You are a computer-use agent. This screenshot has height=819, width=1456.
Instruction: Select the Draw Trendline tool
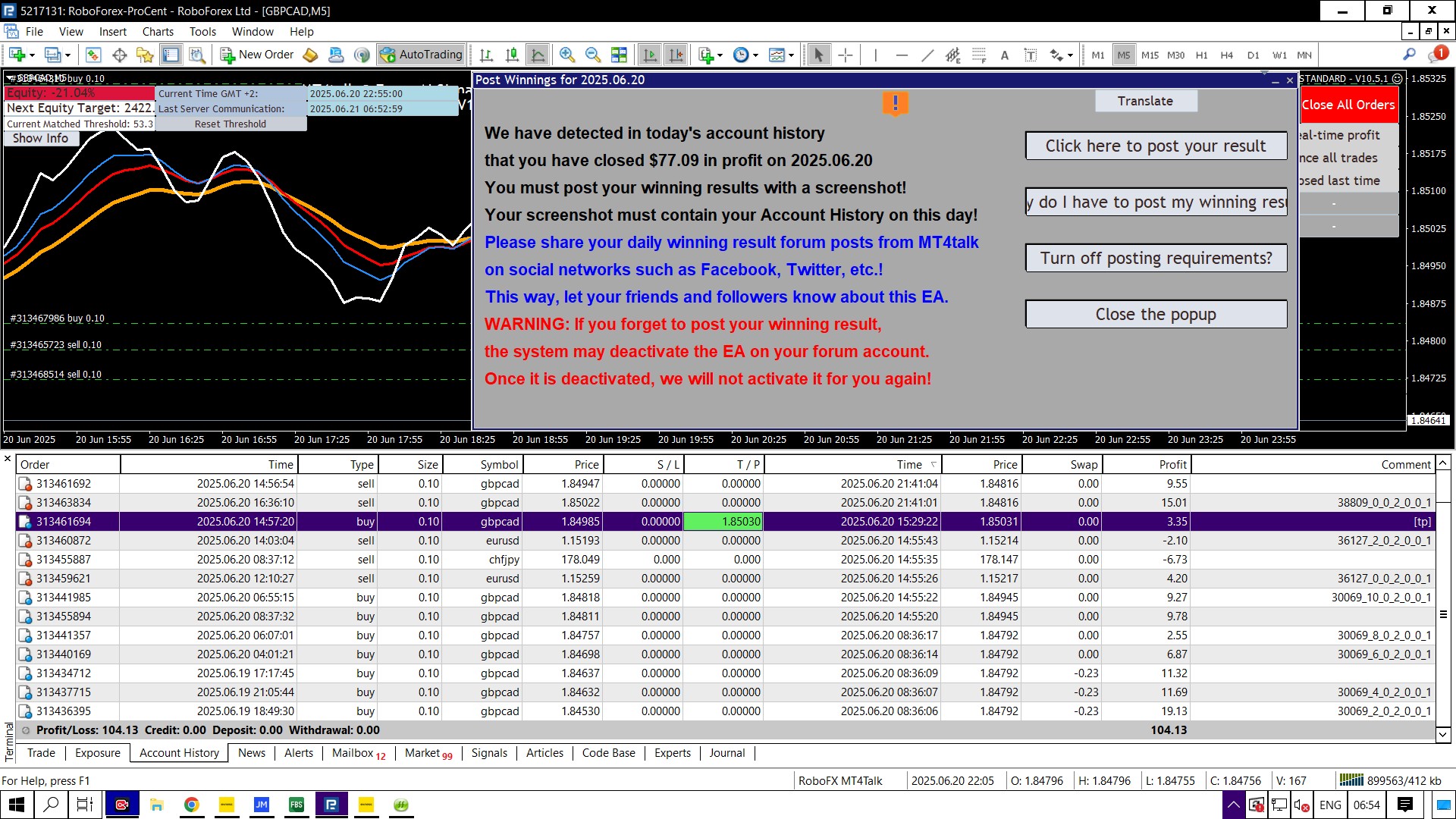pos(927,55)
